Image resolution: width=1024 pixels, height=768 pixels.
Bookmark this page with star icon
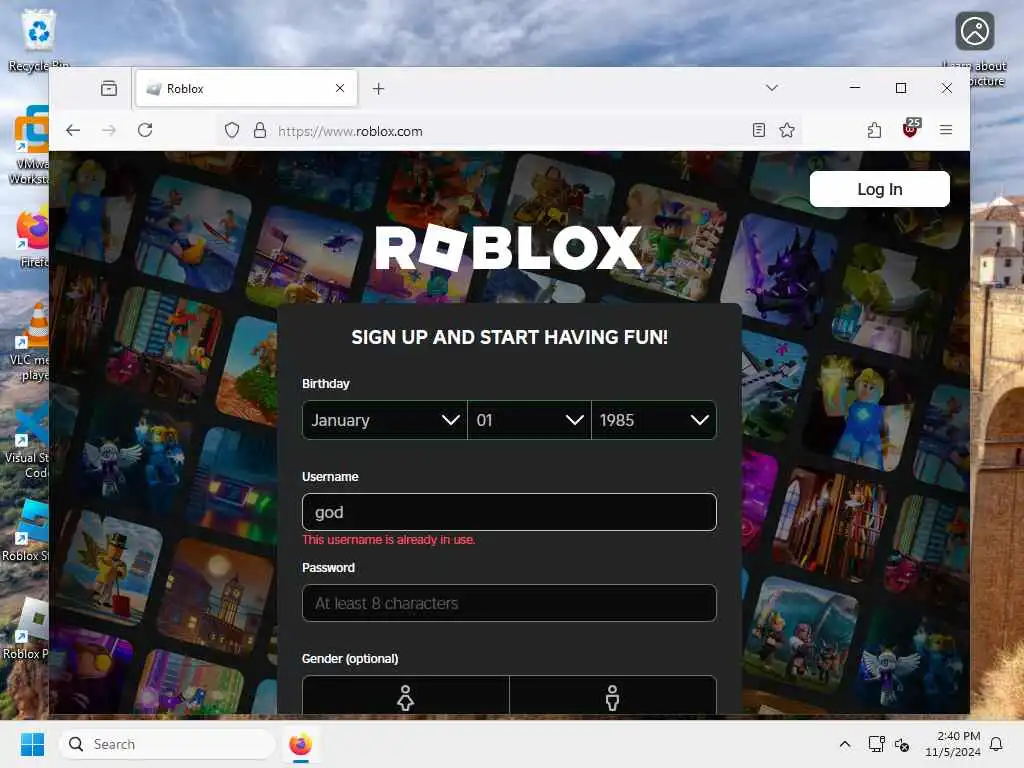pyautogui.click(x=787, y=130)
